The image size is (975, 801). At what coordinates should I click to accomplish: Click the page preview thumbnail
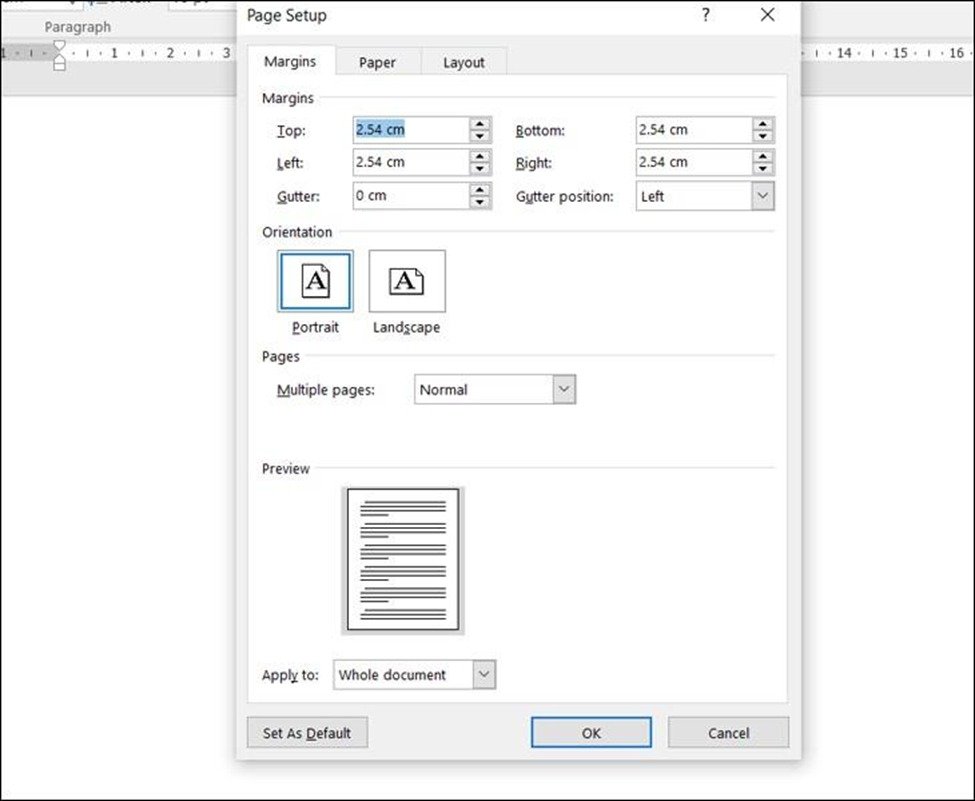[x=403, y=560]
